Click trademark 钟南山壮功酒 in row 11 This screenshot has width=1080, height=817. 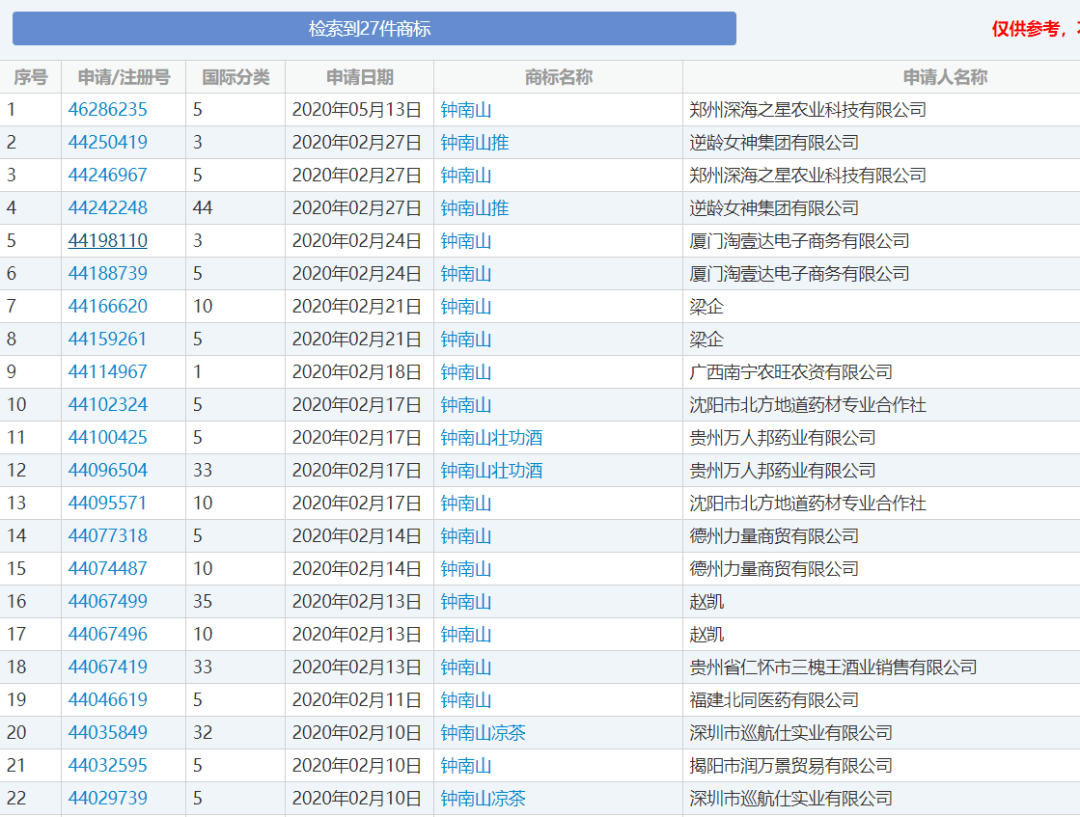[x=491, y=437]
